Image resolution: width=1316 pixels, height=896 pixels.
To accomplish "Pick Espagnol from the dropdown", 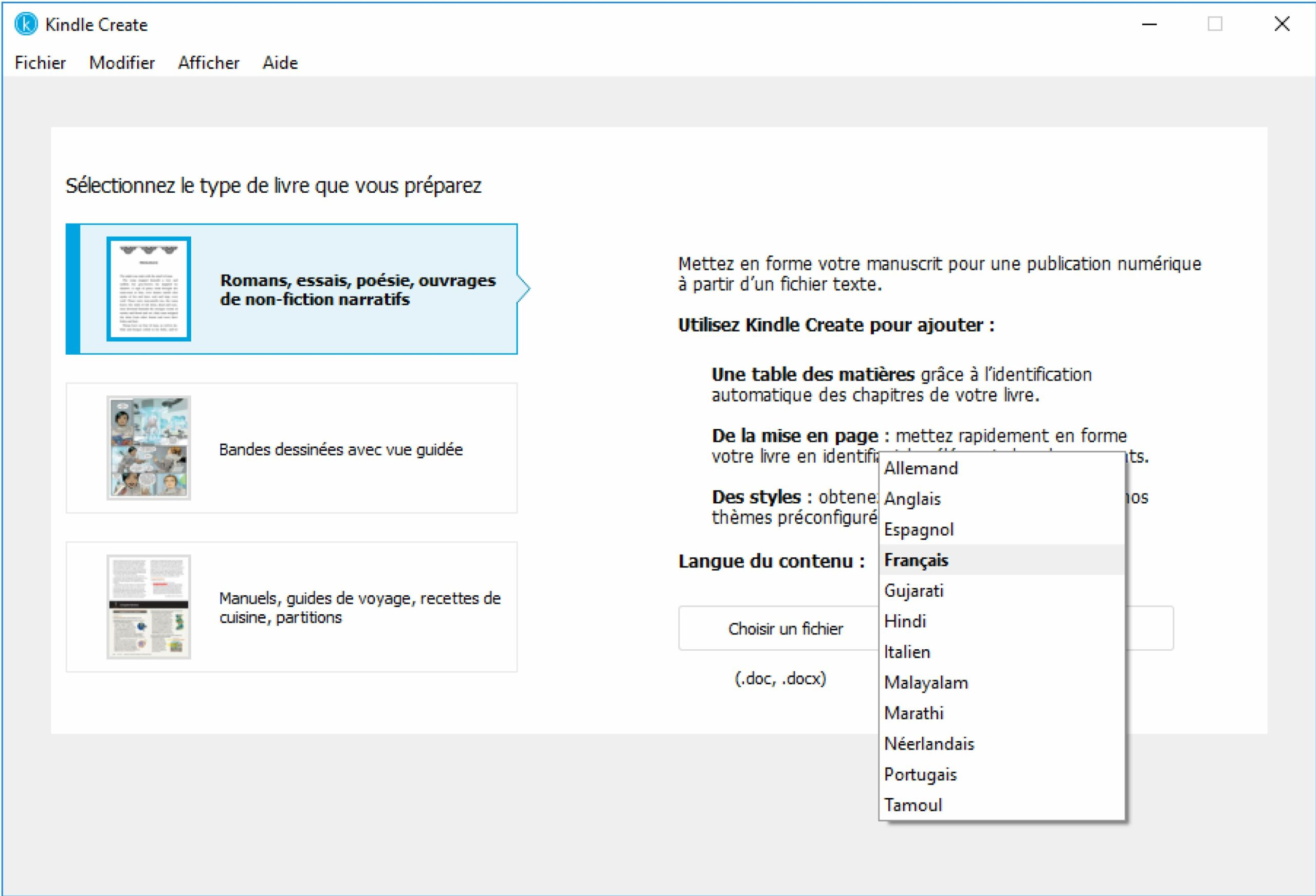I will point(919,529).
